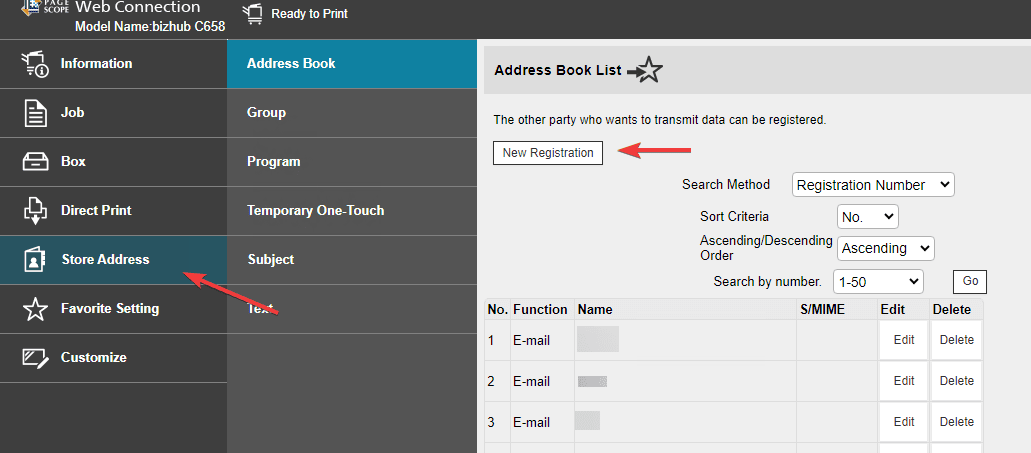Click the Information menu icon
Image resolution: width=1031 pixels, height=453 pixels.
point(34,64)
